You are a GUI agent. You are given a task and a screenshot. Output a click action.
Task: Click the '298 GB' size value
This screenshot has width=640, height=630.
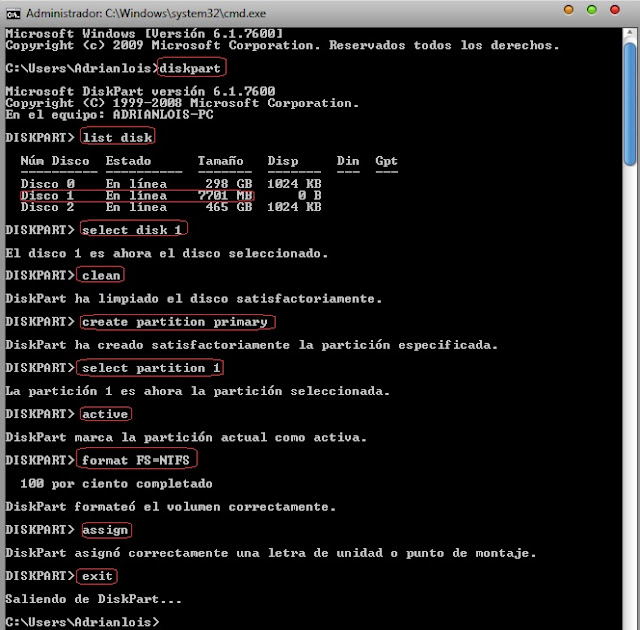(x=229, y=184)
